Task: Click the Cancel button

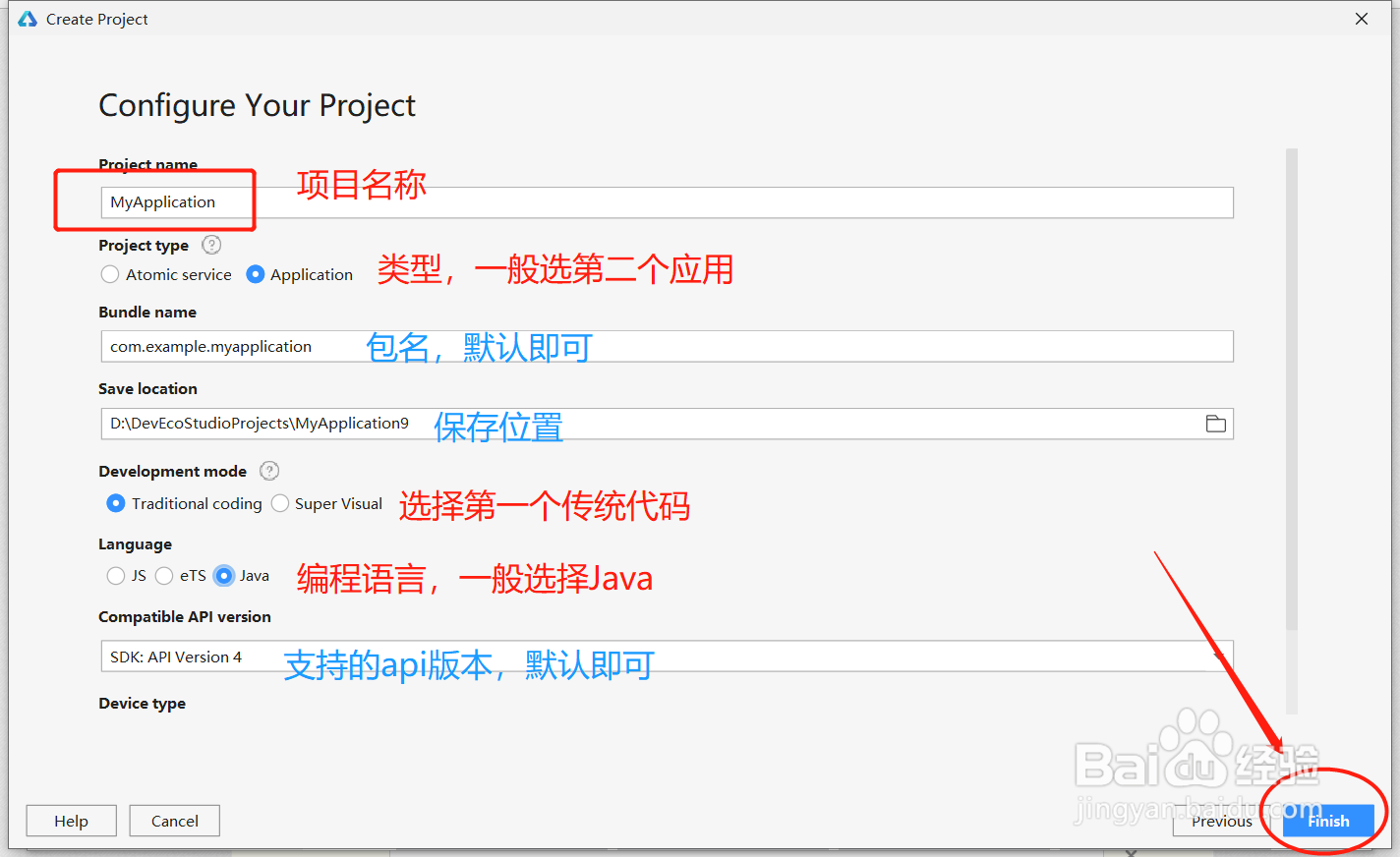Action: (x=175, y=821)
